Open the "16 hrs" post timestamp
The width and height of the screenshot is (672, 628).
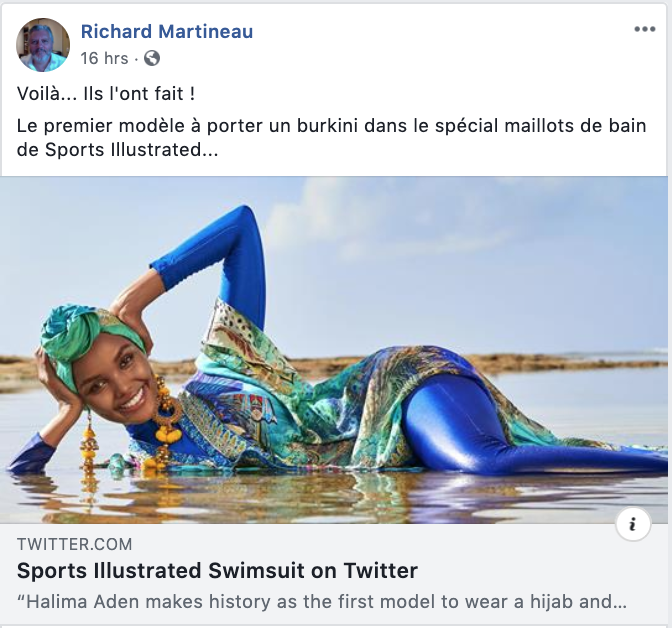105,58
